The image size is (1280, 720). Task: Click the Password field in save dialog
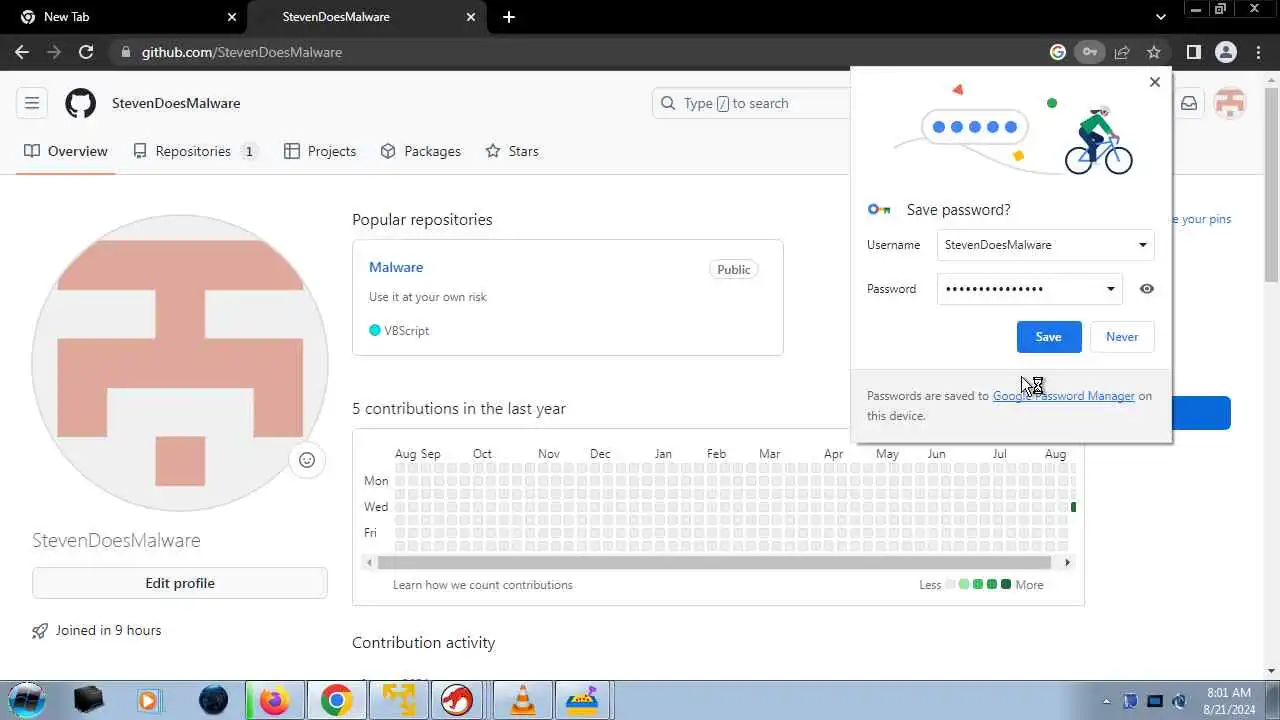click(1029, 289)
